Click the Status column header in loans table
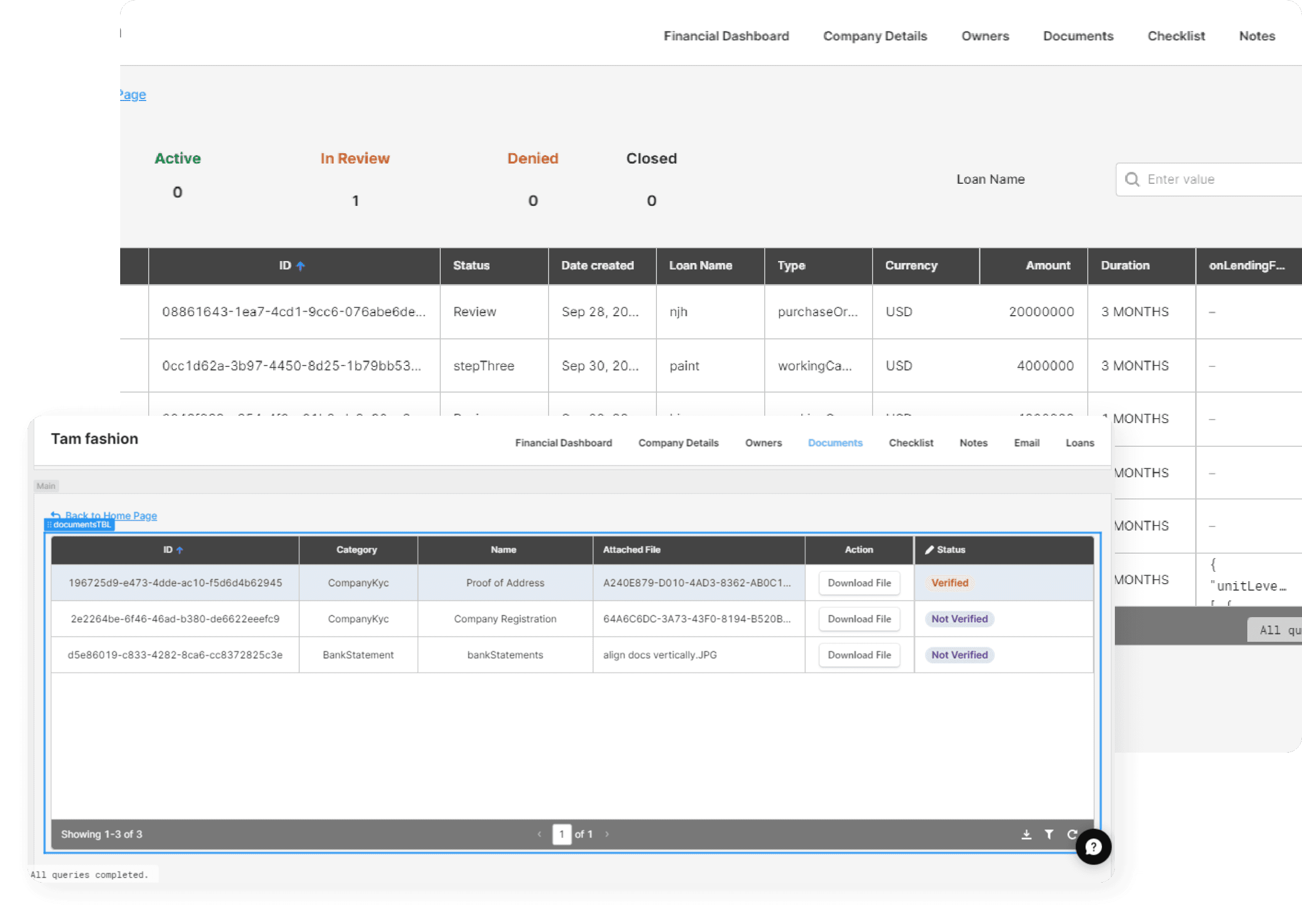This screenshot has width=1302, height=924. [494, 265]
